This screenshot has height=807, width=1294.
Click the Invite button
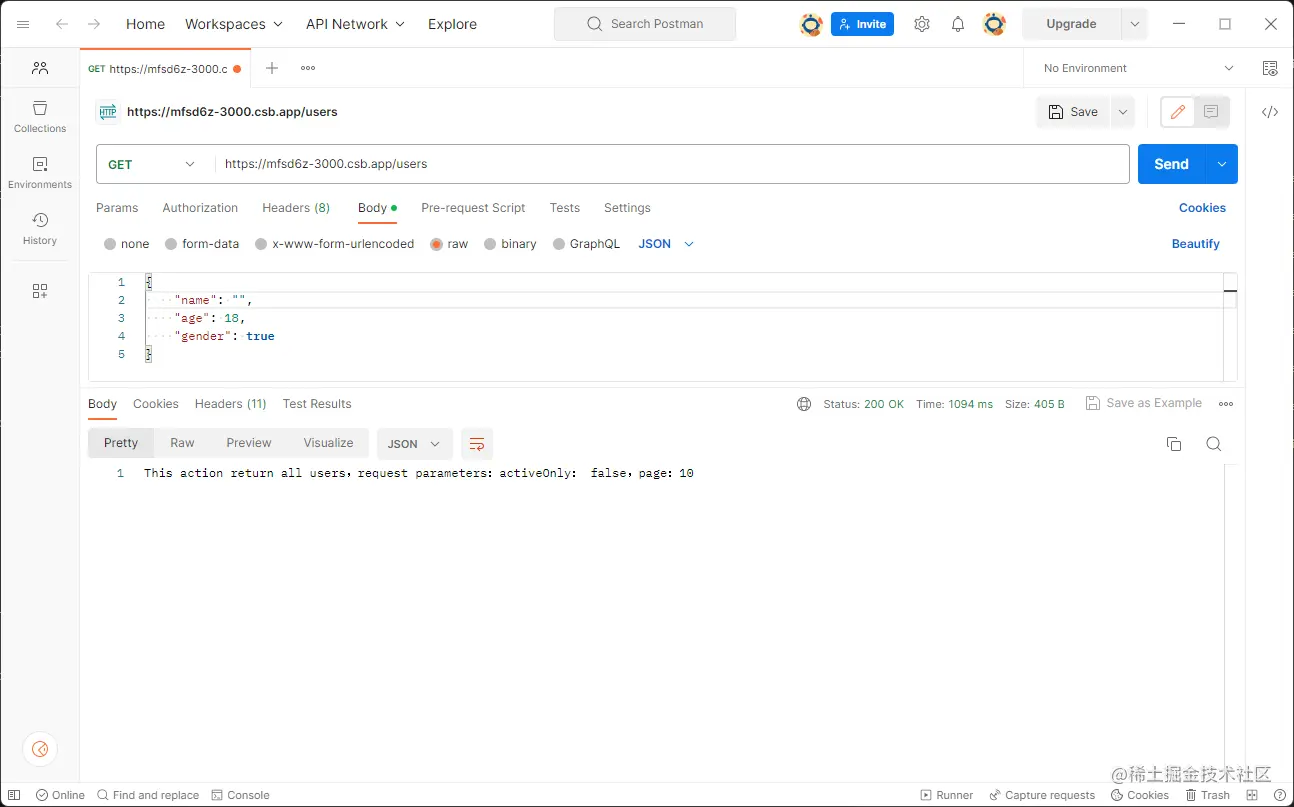862,24
